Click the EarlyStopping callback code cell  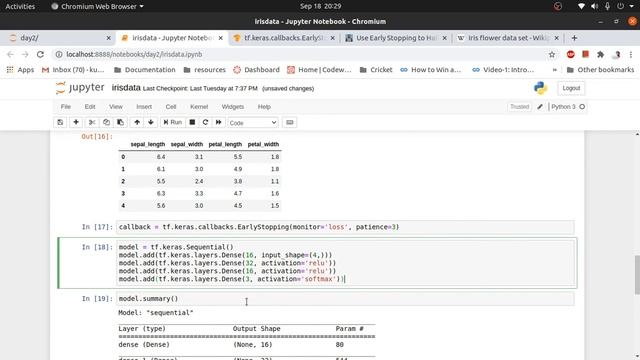click(345, 227)
